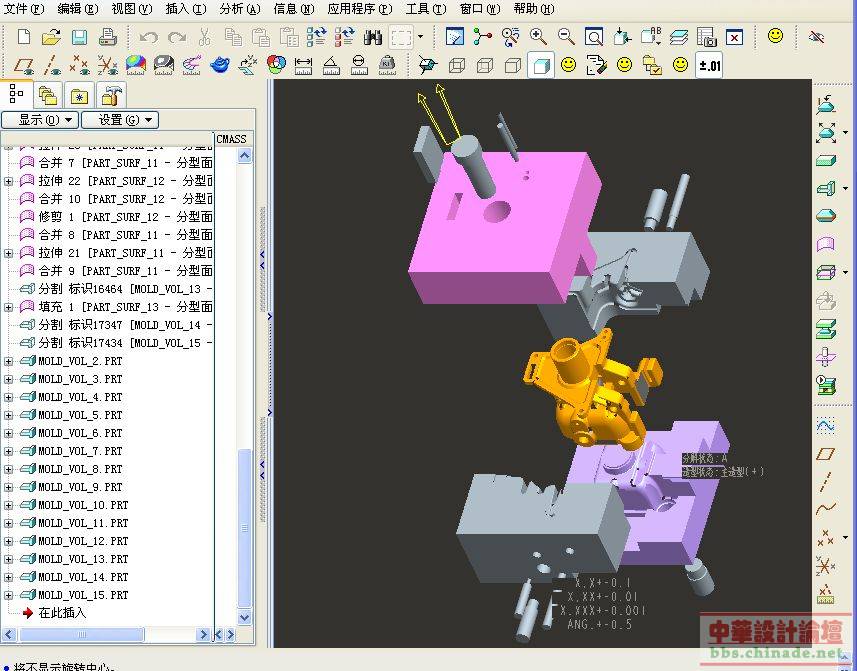Click the Open folder icon

52,37
